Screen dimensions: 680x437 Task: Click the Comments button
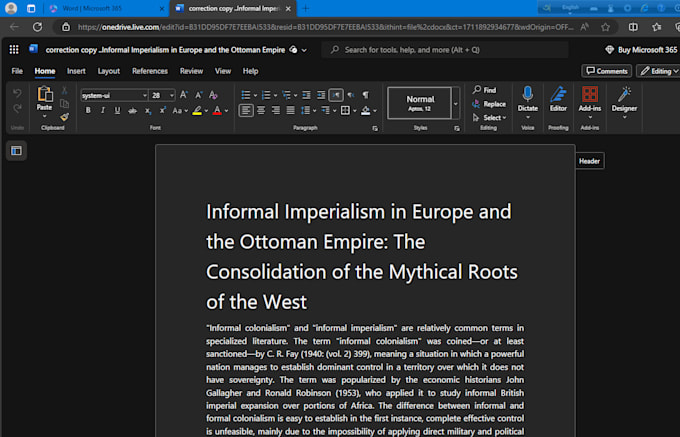click(x=607, y=71)
